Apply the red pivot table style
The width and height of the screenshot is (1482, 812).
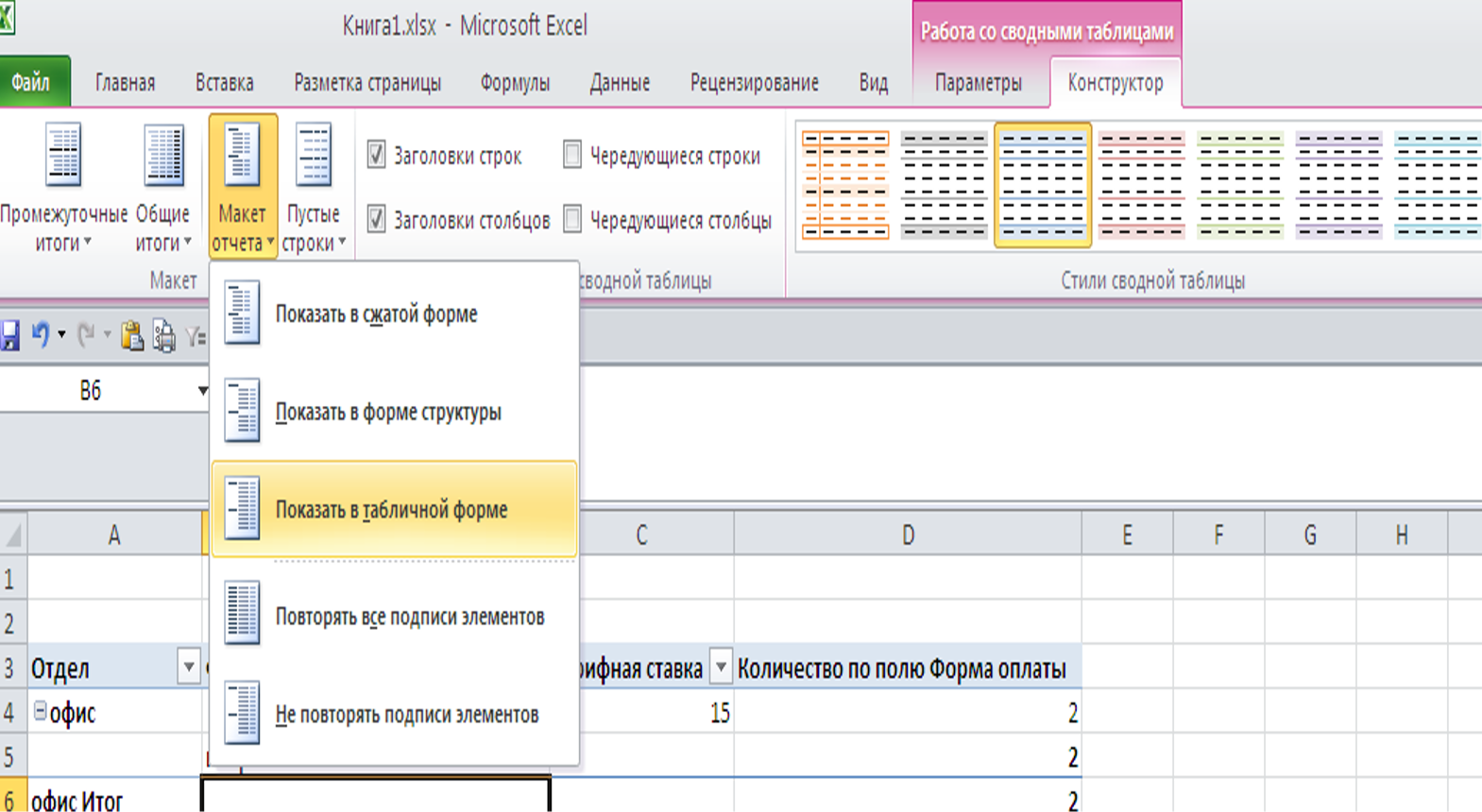point(1142,185)
